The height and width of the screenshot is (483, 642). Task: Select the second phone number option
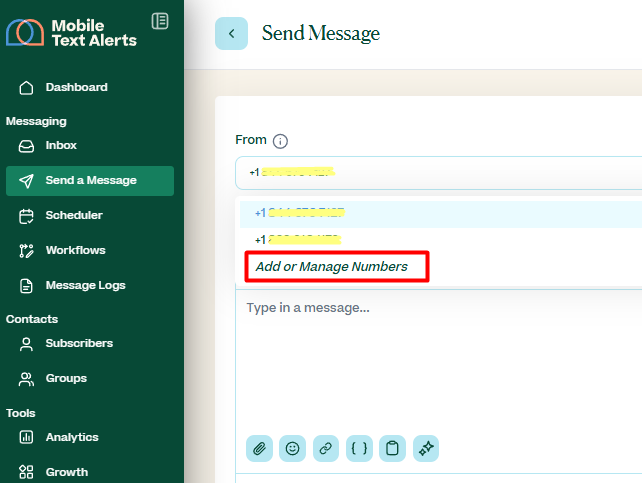[x=441, y=239]
